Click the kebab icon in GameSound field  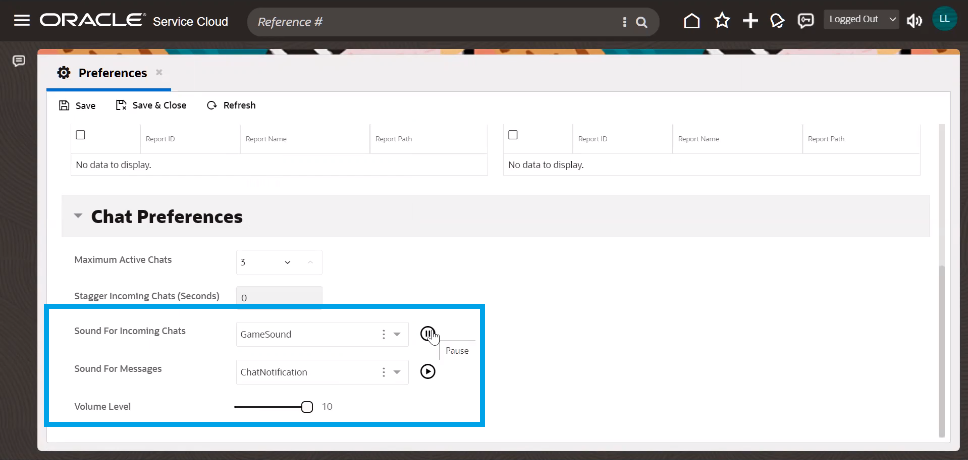coord(383,334)
